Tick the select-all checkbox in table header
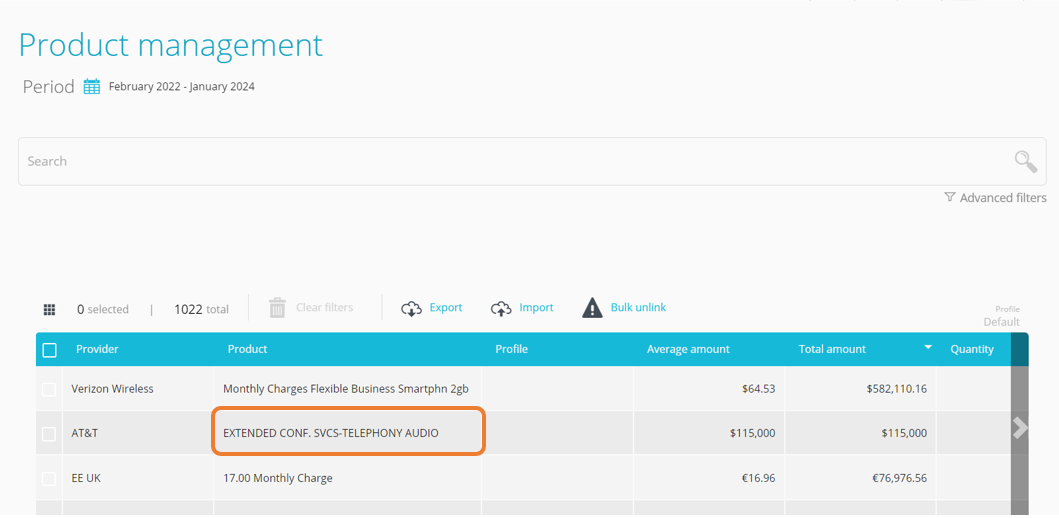 click(49, 350)
